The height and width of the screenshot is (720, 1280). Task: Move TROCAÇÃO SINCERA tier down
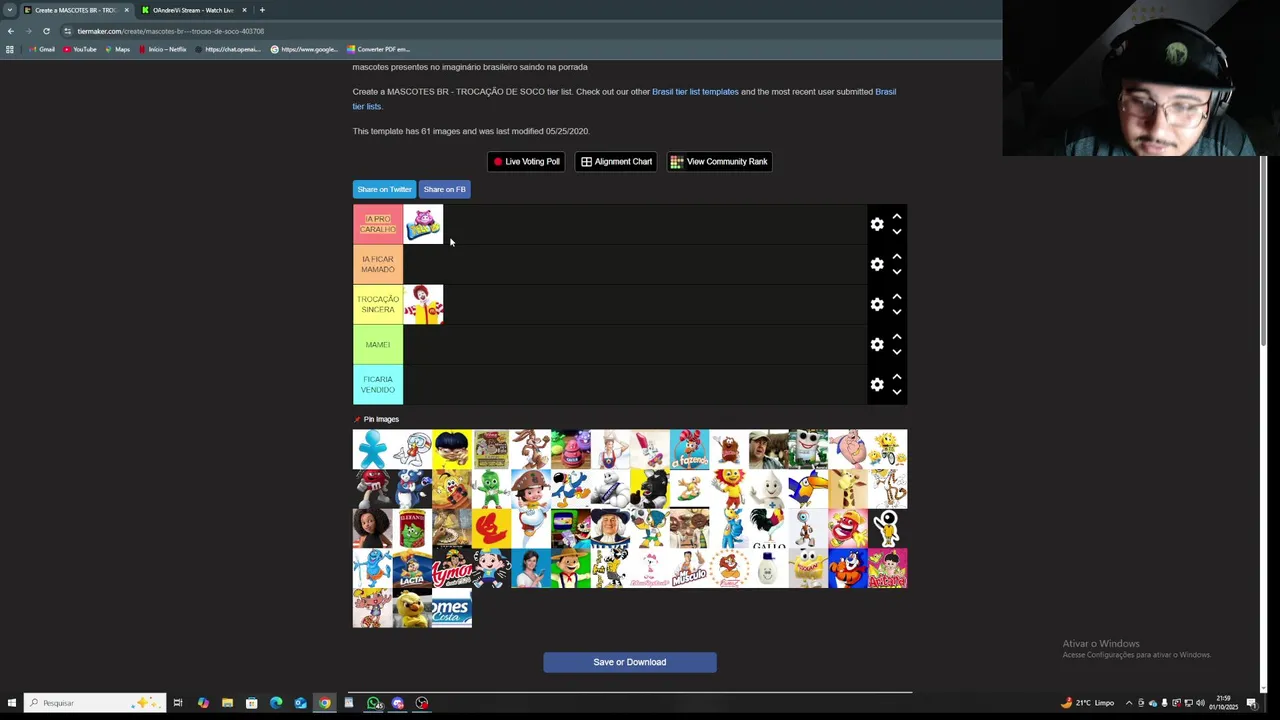897,312
